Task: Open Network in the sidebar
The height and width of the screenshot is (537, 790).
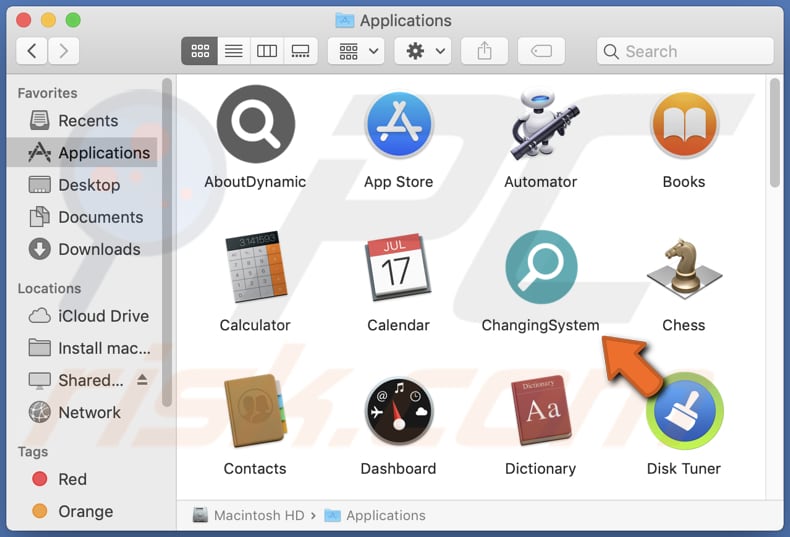Action: (x=83, y=413)
